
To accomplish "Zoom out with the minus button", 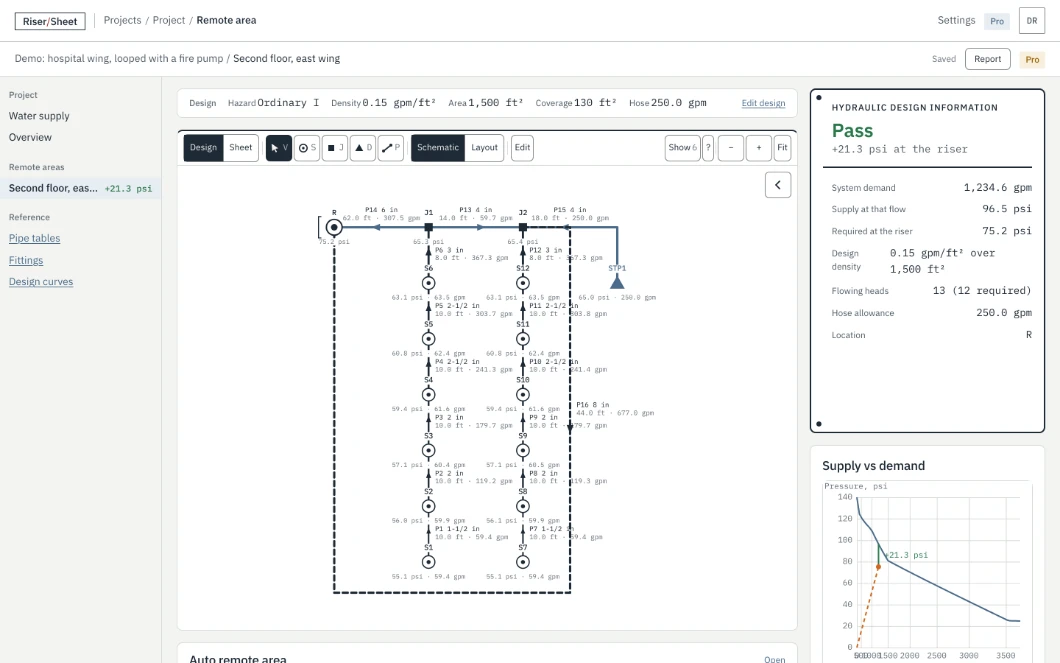I will (731, 147).
